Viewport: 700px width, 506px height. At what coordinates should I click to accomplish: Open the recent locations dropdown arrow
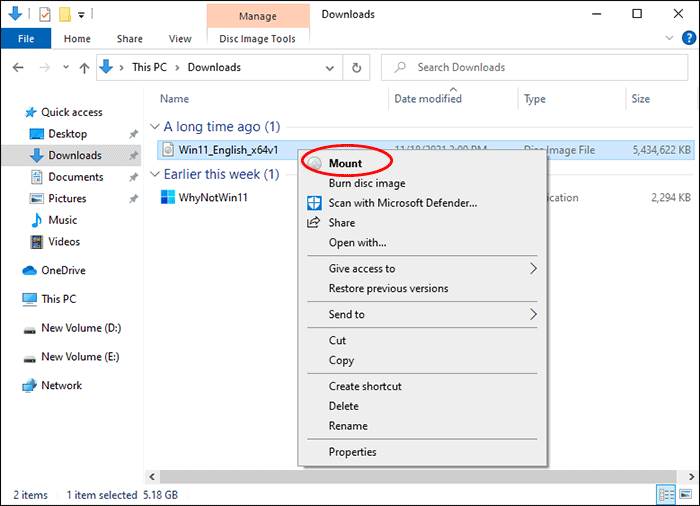click(x=64, y=68)
